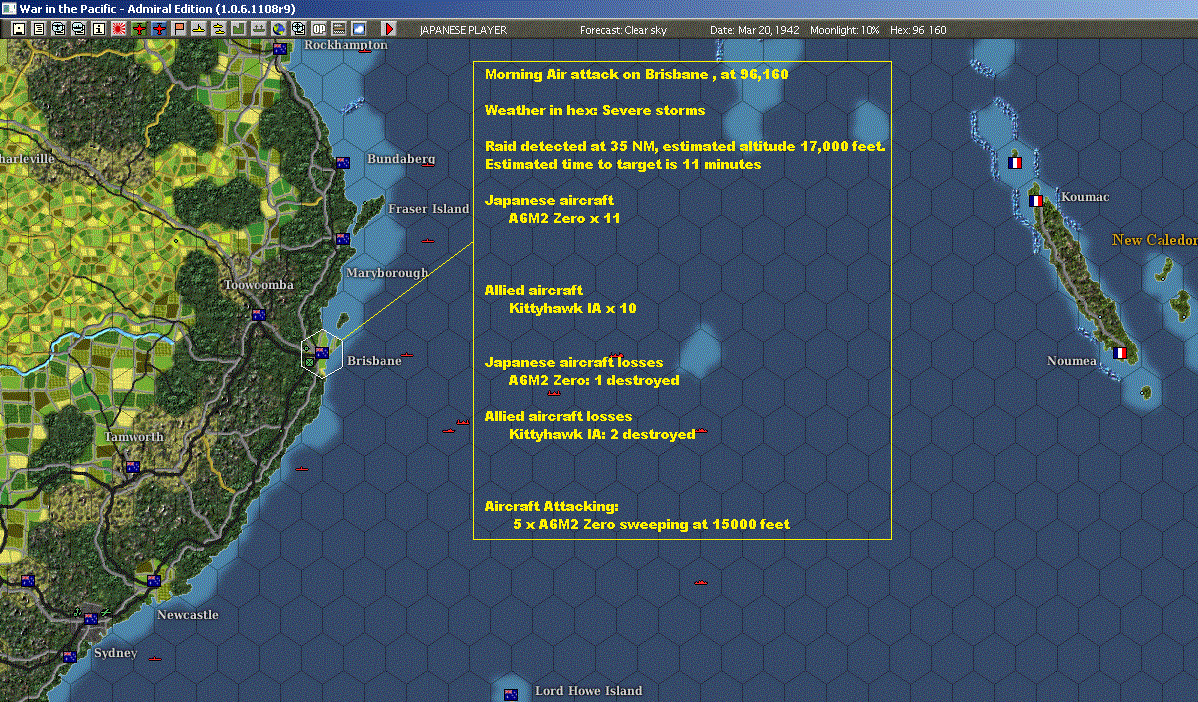Click '5 x A6M2 Zero sweeping' line
Screen dimensions: 1198x702
(652, 524)
